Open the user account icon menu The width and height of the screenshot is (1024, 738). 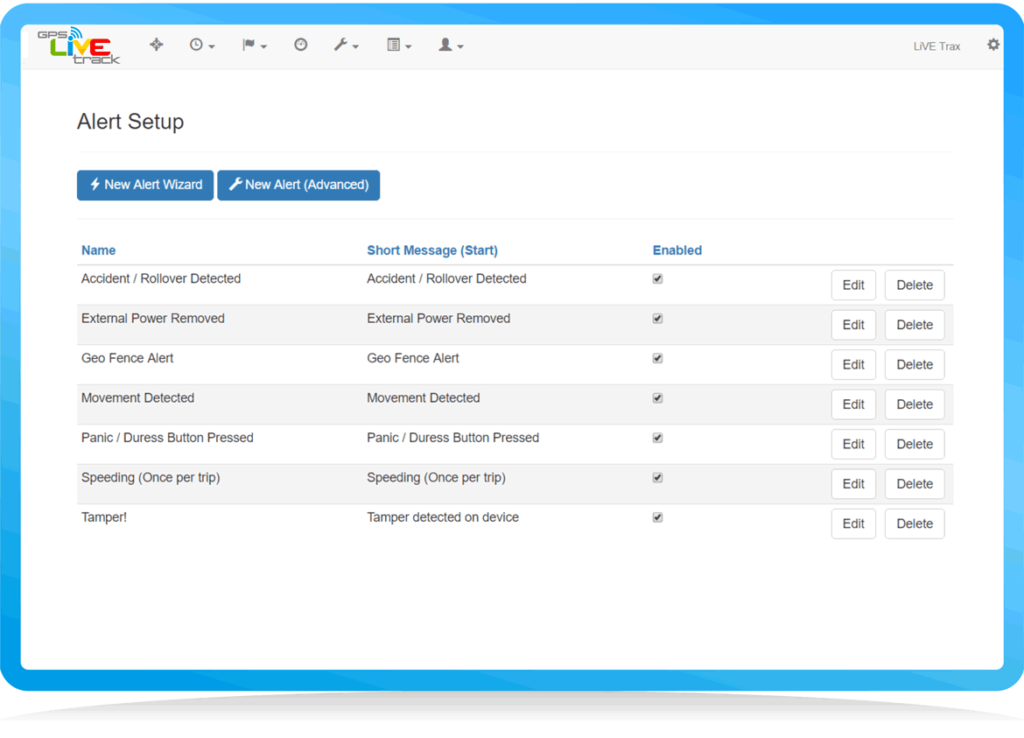[451, 45]
